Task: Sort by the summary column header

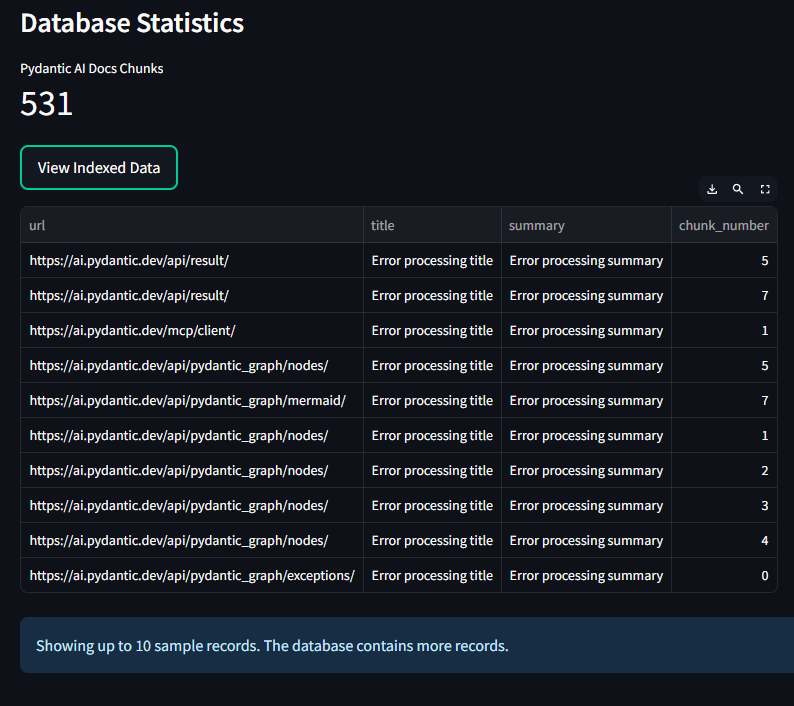Action: [586, 225]
